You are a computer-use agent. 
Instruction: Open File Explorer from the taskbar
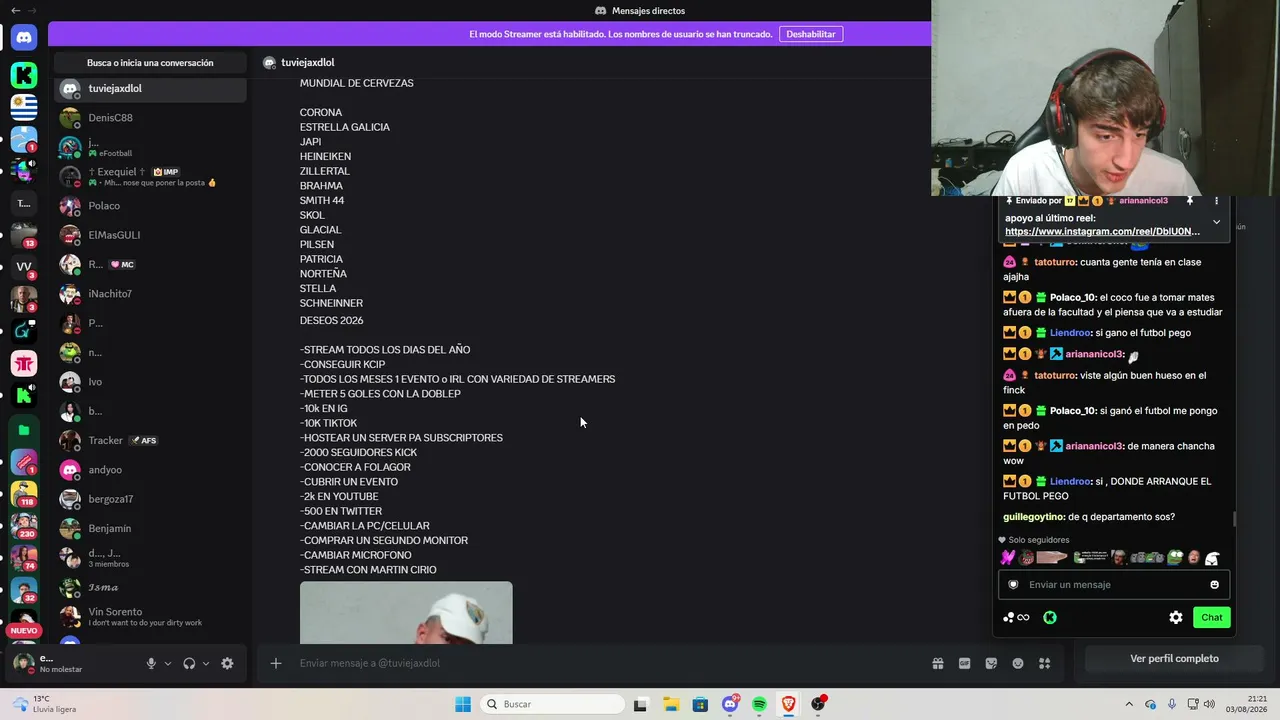tap(671, 704)
